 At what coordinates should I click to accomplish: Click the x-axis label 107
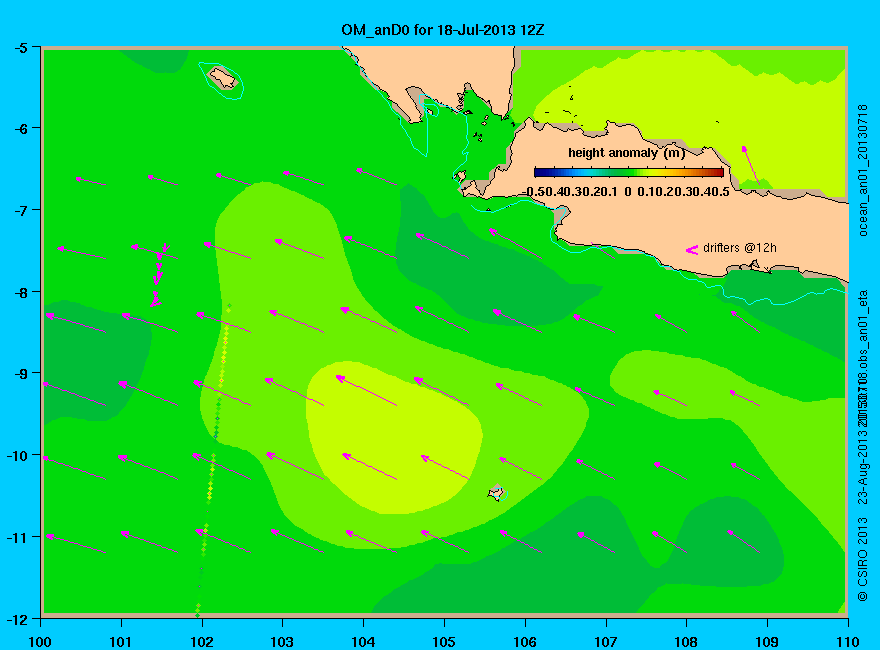606,641
